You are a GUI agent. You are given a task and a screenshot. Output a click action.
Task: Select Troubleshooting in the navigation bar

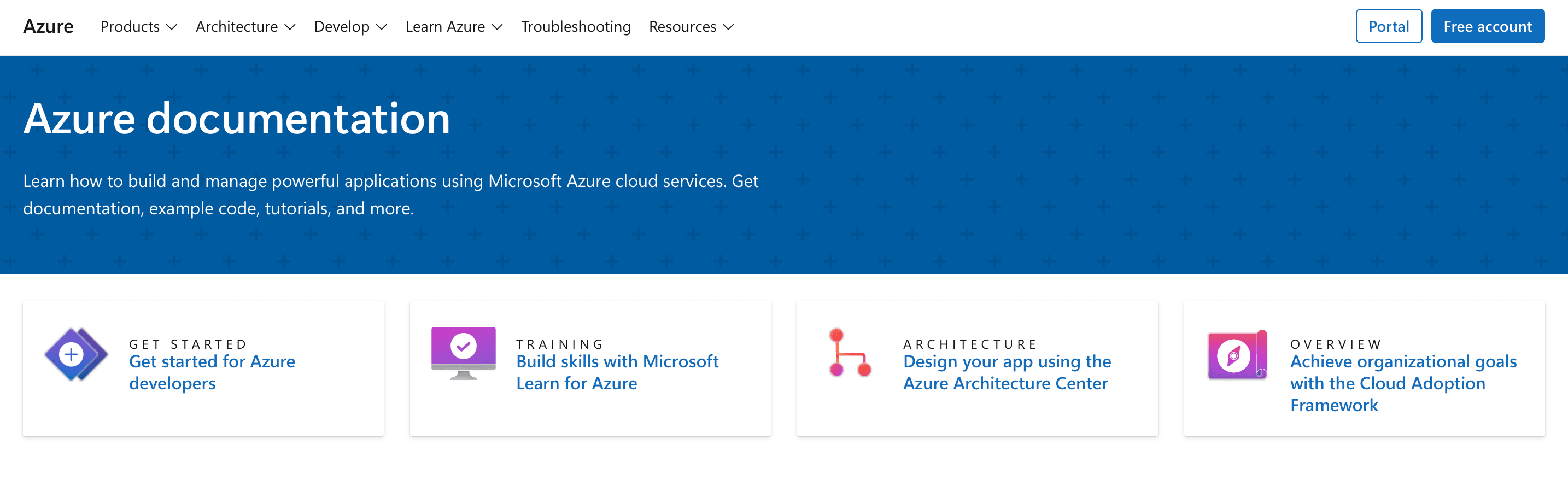tap(576, 26)
